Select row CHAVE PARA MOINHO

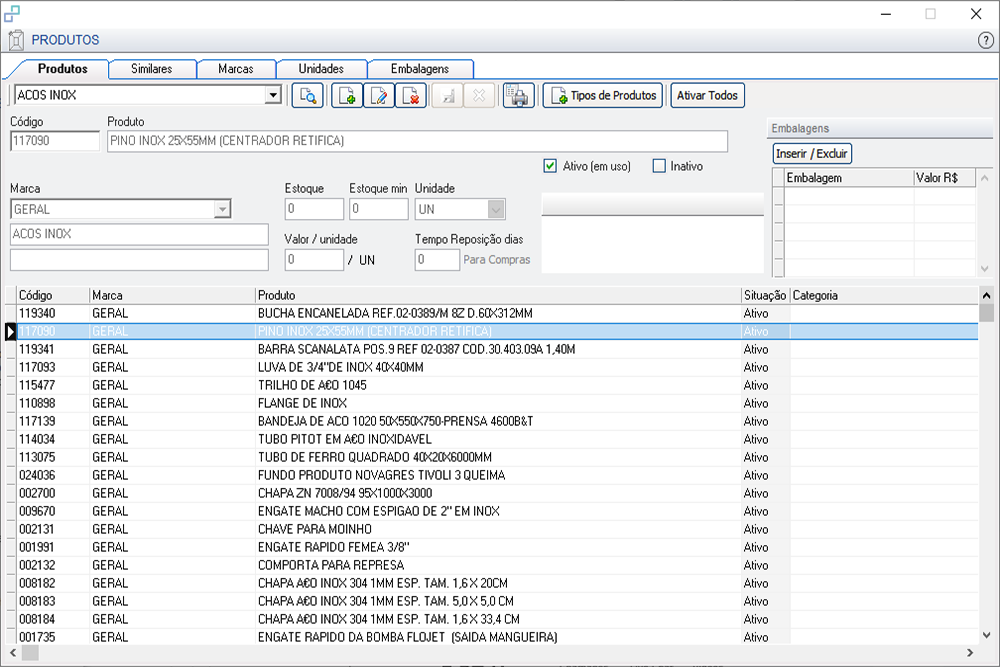point(497,529)
